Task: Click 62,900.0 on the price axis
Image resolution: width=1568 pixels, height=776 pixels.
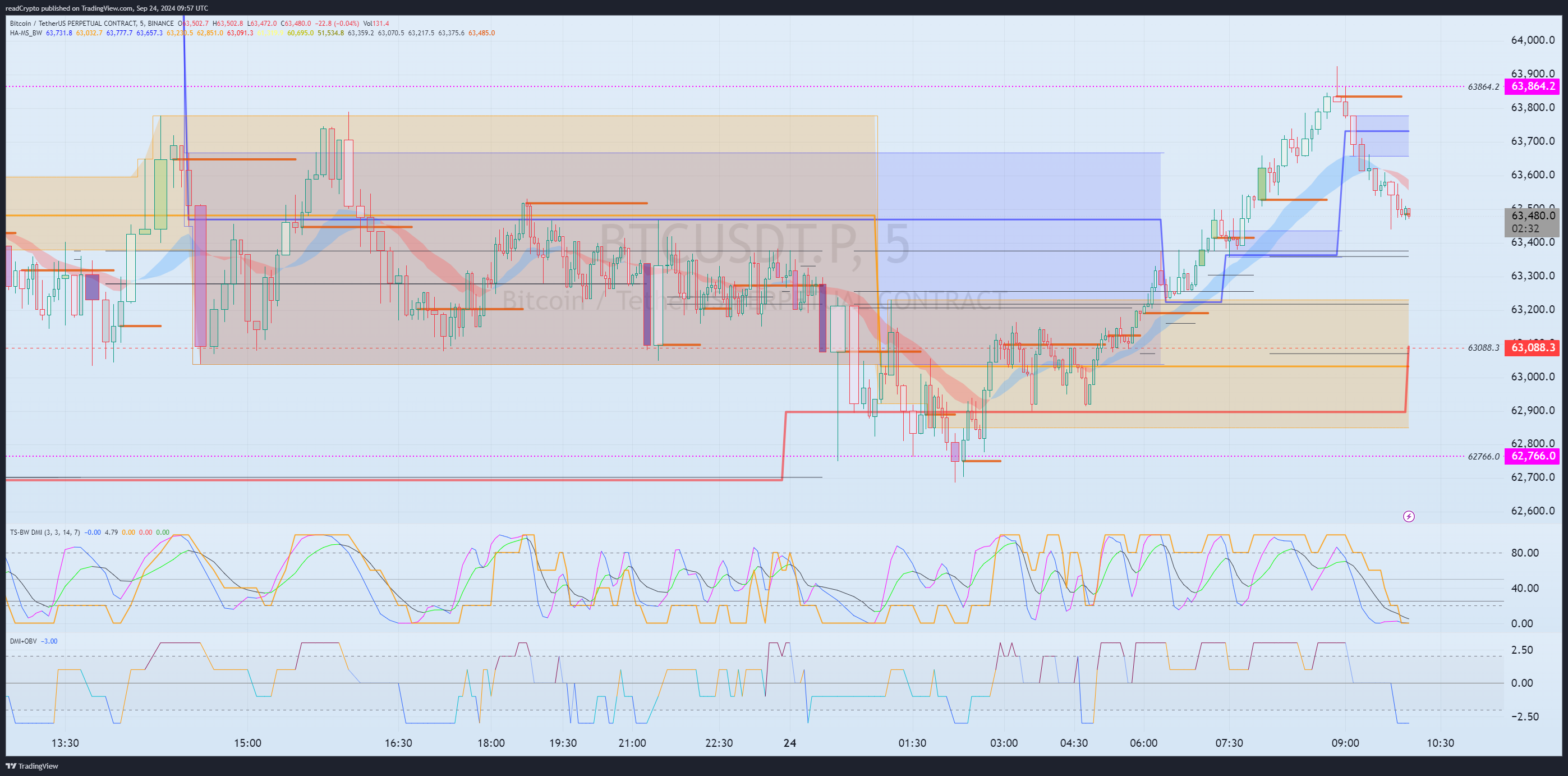Action: 1533,410
